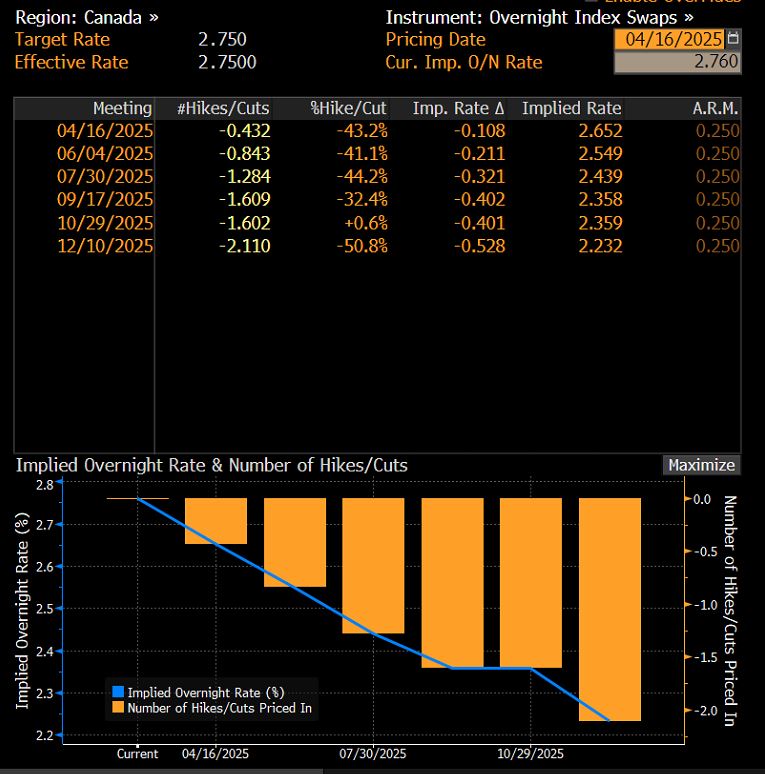Sort by the Meeting column header
765x774 pixels.
(x=122, y=108)
